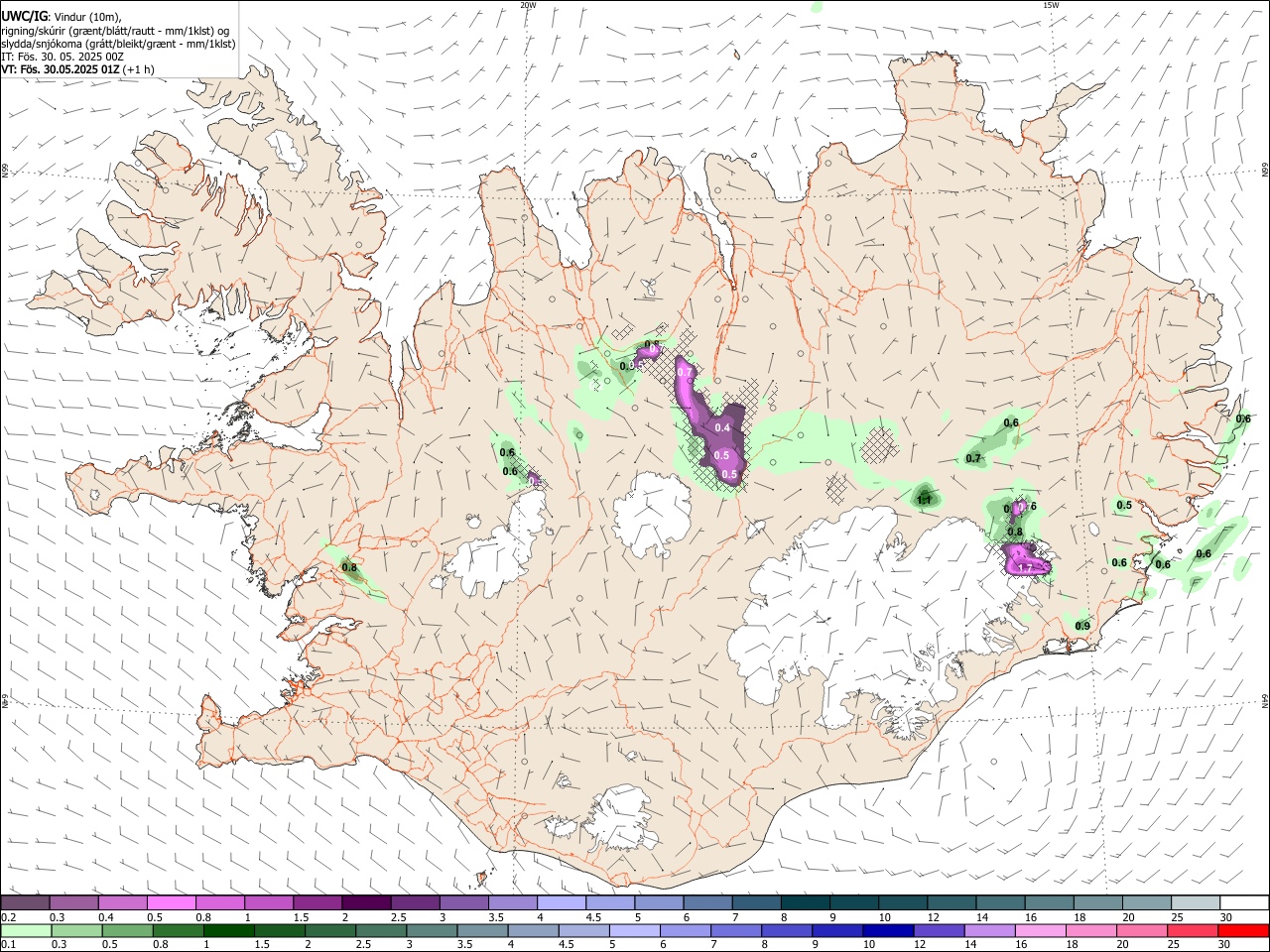Pick the lower legend green swatch labeled 0.5
This screenshot has height=952, width=1270.
pyautogui.click(x=128, y=930)
